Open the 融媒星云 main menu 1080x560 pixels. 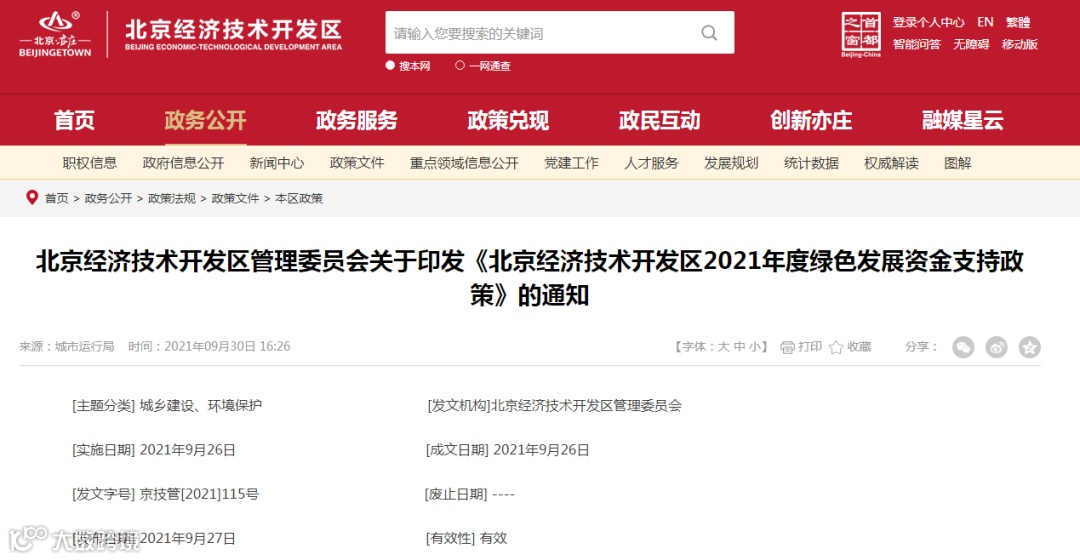[x=963, y=121]
